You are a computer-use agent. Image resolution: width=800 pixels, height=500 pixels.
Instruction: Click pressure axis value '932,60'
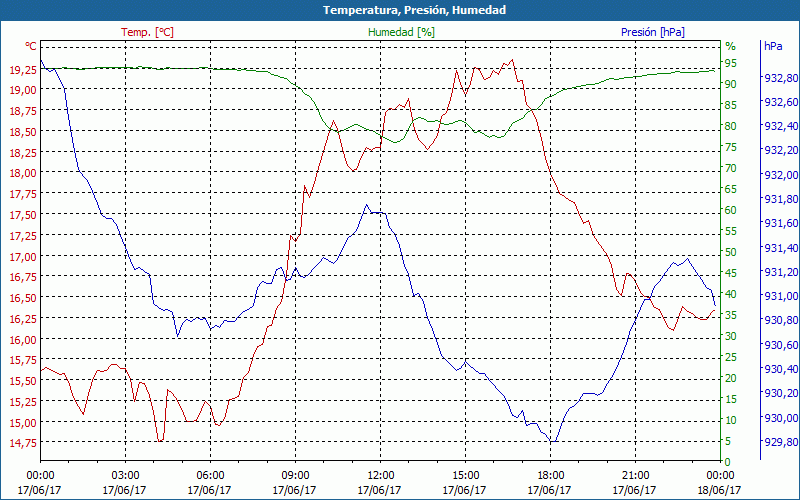781,102
